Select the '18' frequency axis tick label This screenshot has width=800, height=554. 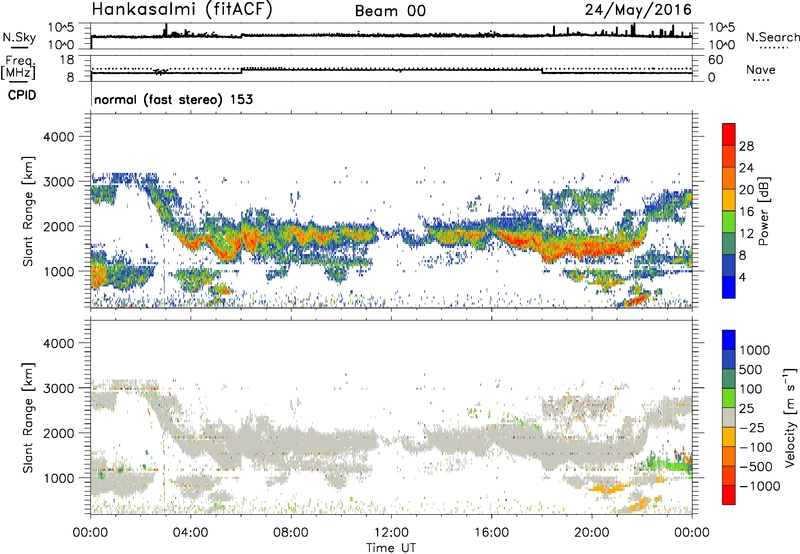coord(67,60)
